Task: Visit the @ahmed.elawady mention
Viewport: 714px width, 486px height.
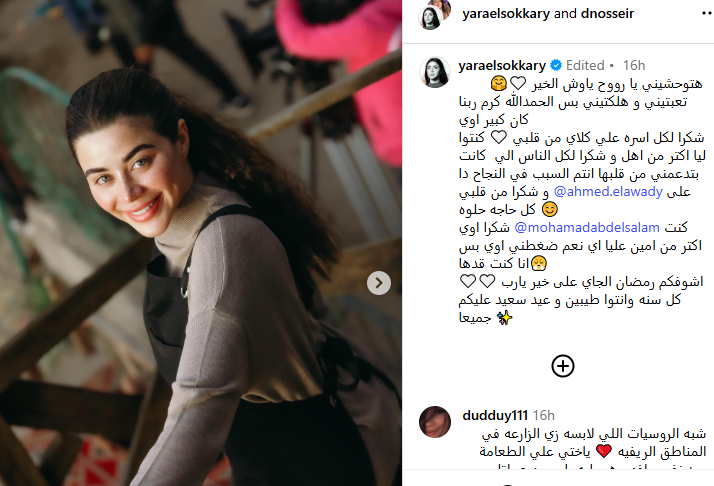Action: (x=608, y=192)
